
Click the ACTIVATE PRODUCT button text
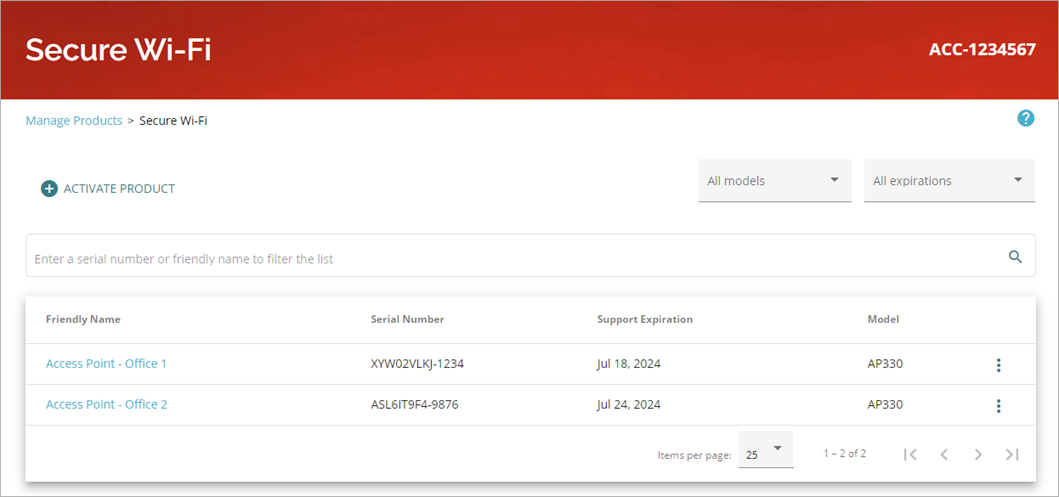point(119,189)
